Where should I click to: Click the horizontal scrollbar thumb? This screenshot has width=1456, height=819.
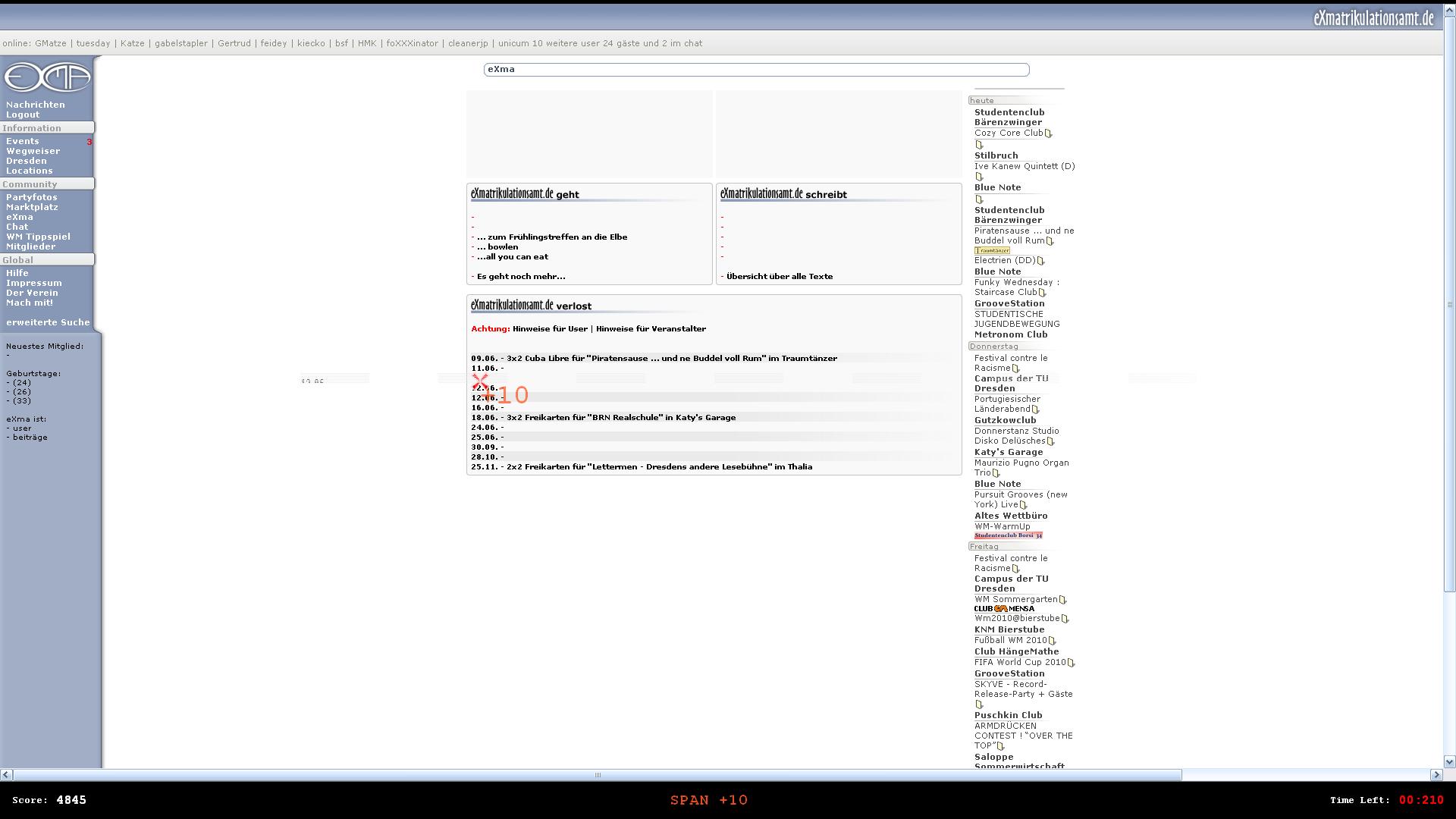(x=598, y=775)
